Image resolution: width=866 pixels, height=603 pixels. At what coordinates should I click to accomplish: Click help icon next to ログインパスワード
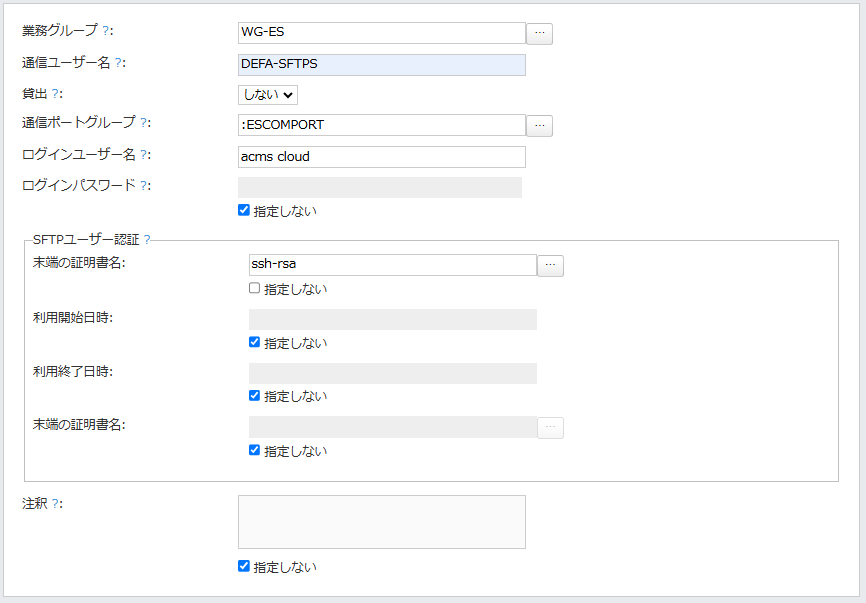pos(144,185)
